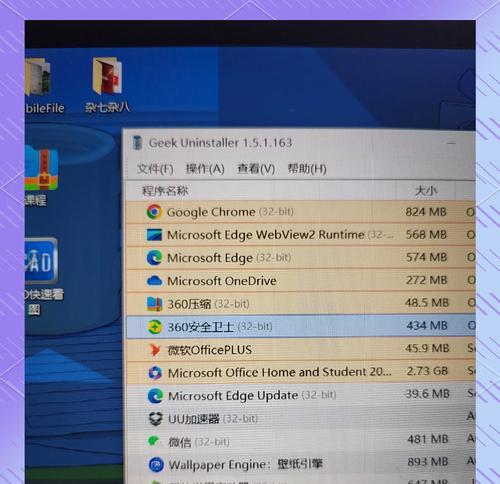Select Microsoft Edge Update row
The height and width of the screenshot is (484, 500).
301,396
